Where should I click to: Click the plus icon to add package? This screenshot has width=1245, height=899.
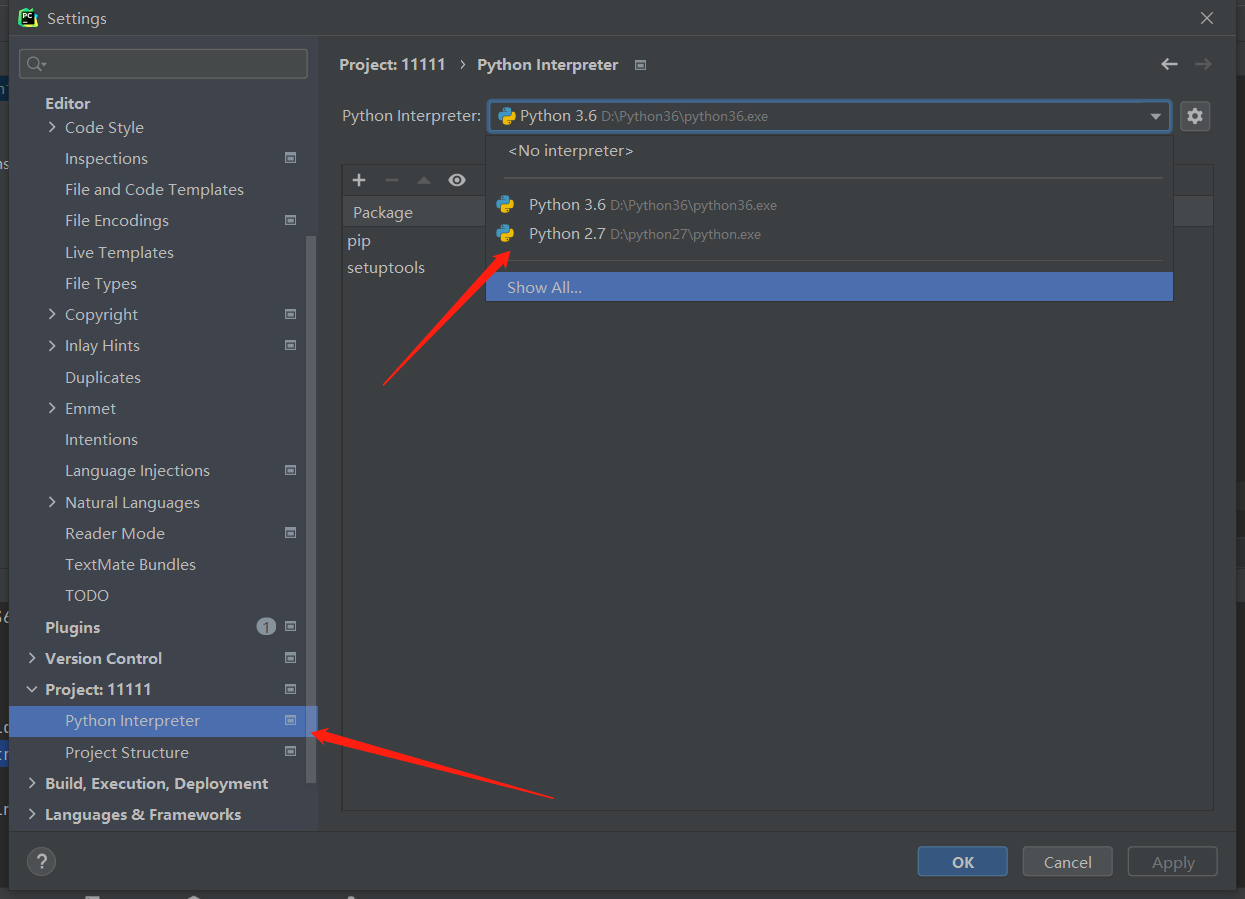[x=360, y=180]
